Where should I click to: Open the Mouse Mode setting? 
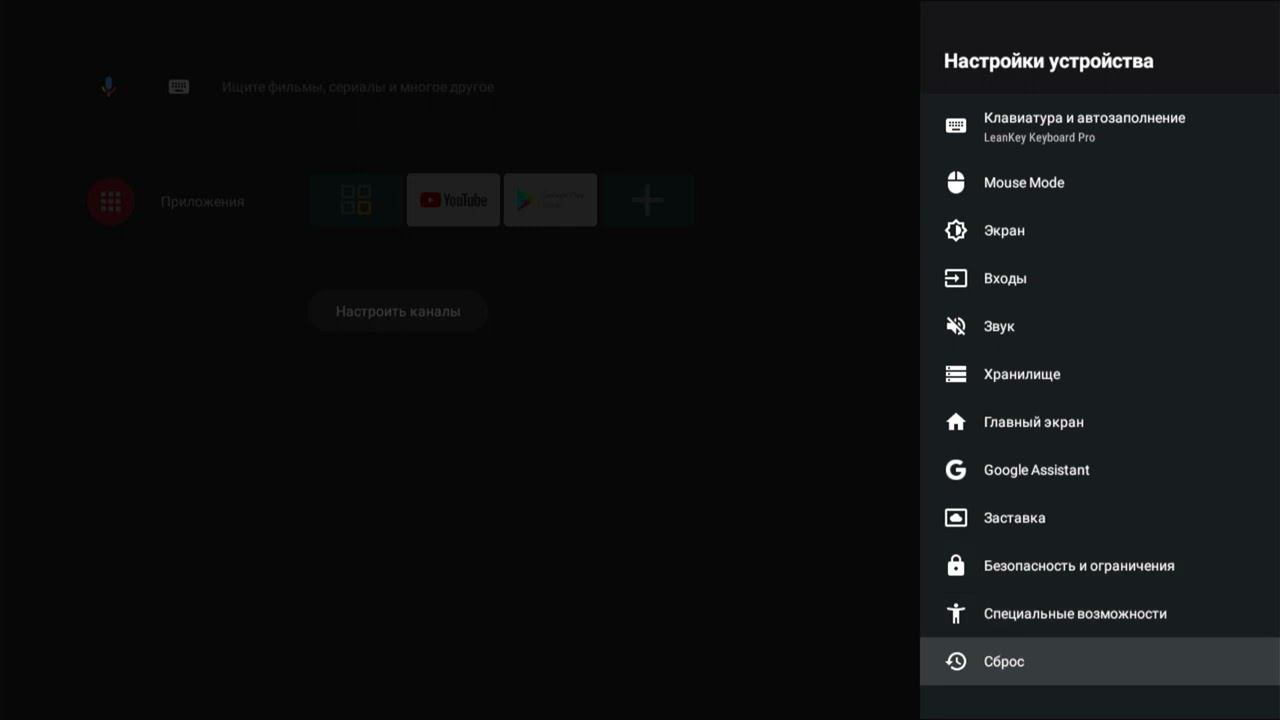tap(1100, 182)
